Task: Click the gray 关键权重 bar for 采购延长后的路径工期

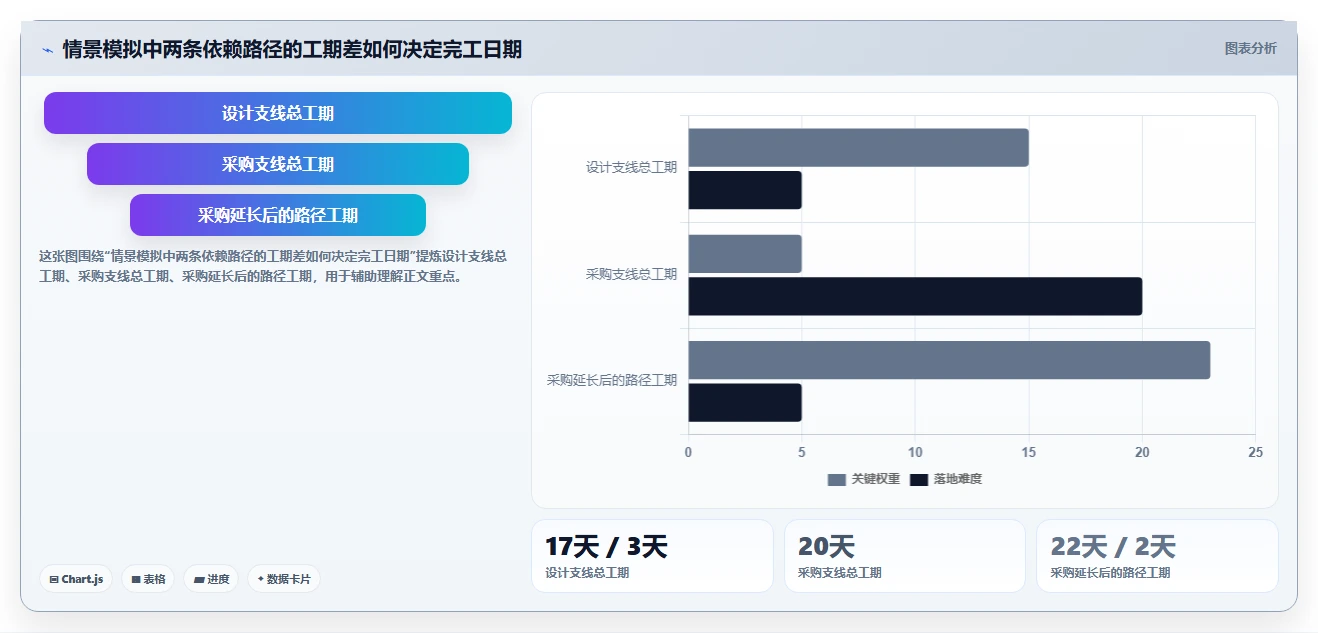Action: [949, 360]
